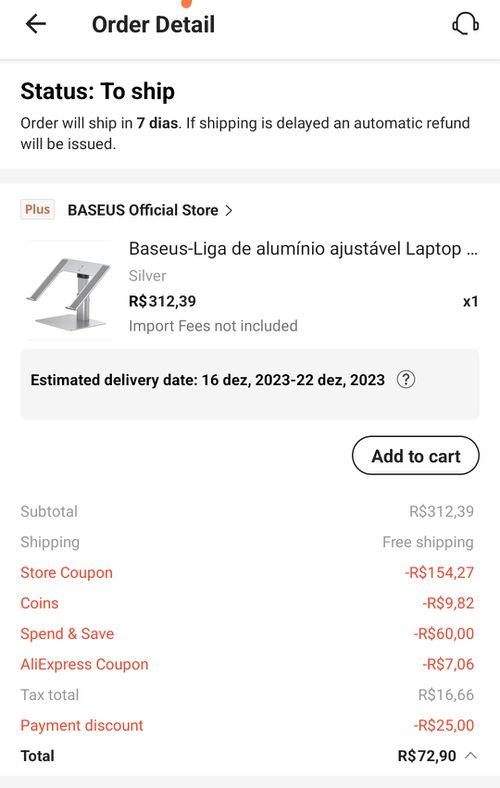Select the Coins discount line

[x=247, y=603]
